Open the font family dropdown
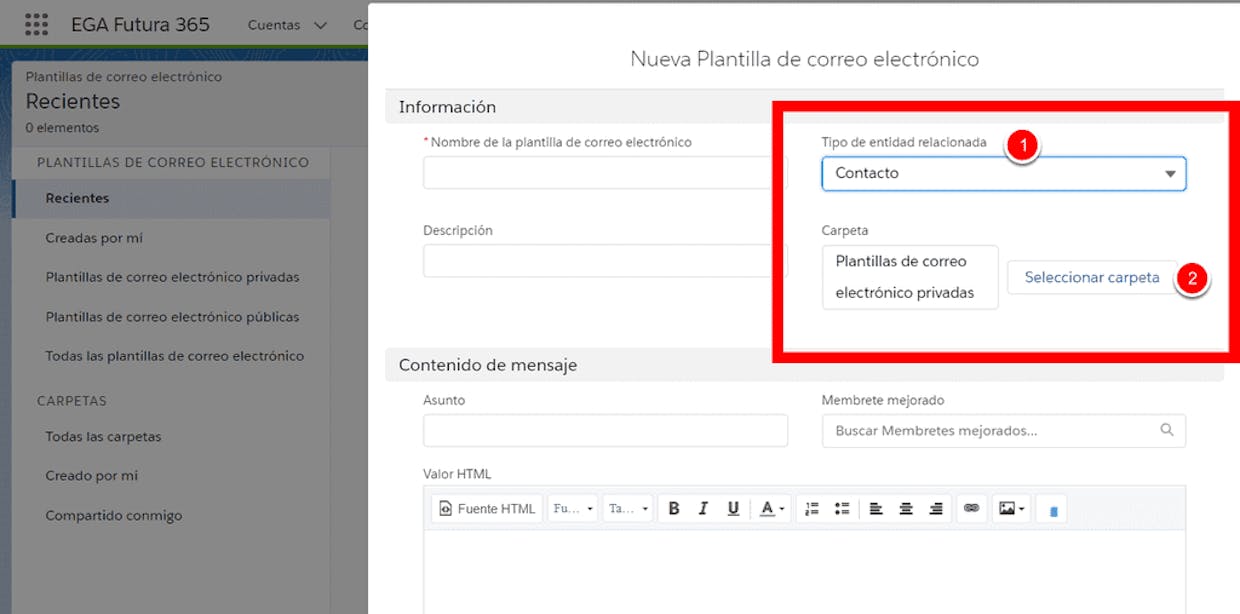This screenshot has height=614, width=1240. [x=573, y=509]
